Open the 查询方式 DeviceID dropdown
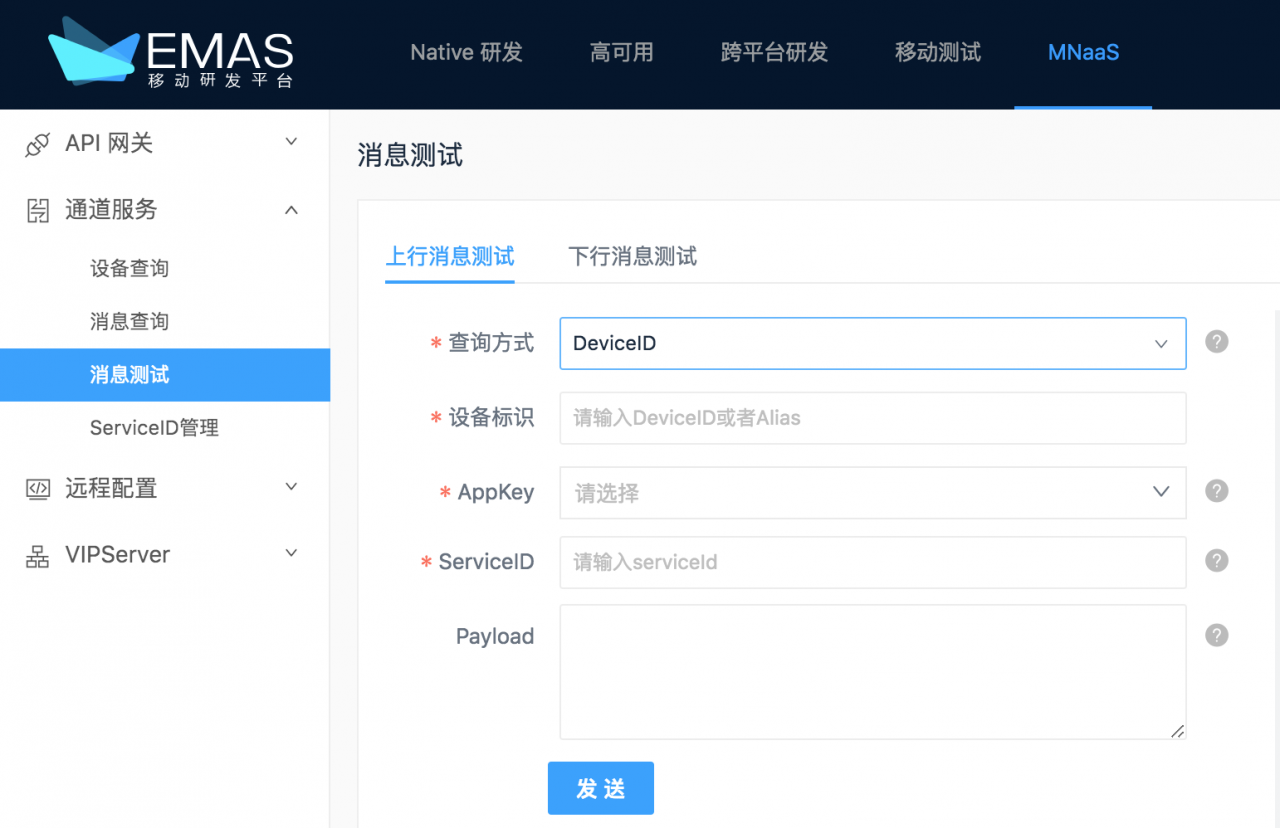Screen dimensions: 1280x828 (872, 343)
